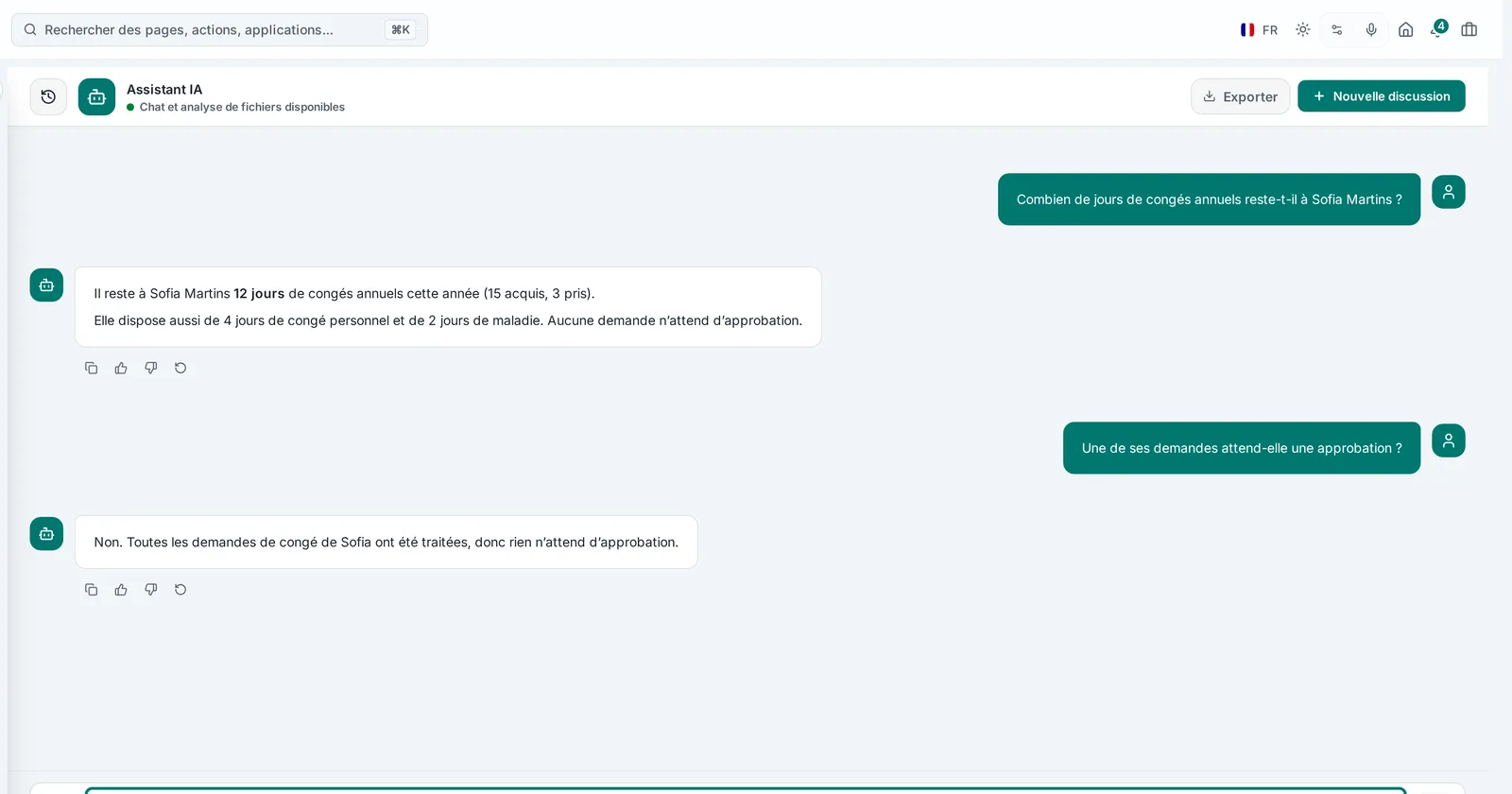Click the user avatar beside the approbation question
The height and width of the screenshot is (794, 1512).
click(1449, 440)
